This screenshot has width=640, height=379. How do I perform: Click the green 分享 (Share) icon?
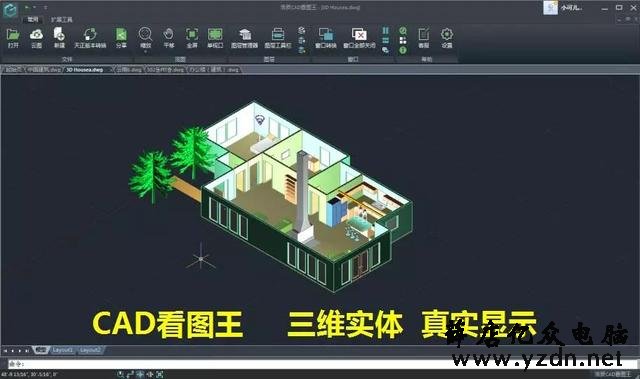click(x=121, y=34)
